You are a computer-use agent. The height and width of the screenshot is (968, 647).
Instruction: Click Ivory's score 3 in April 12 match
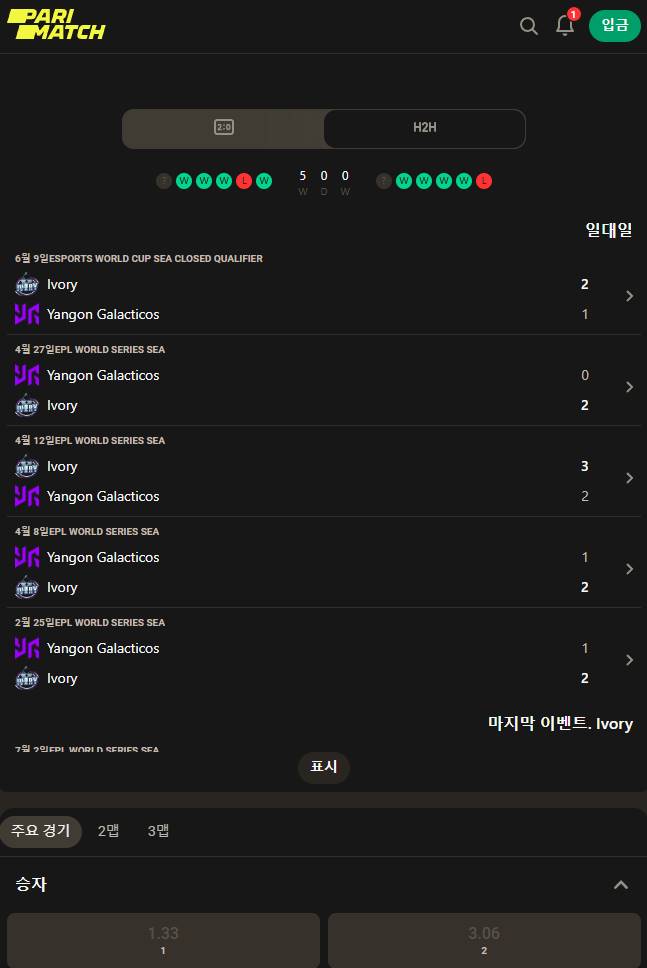[x=585, y=466]
